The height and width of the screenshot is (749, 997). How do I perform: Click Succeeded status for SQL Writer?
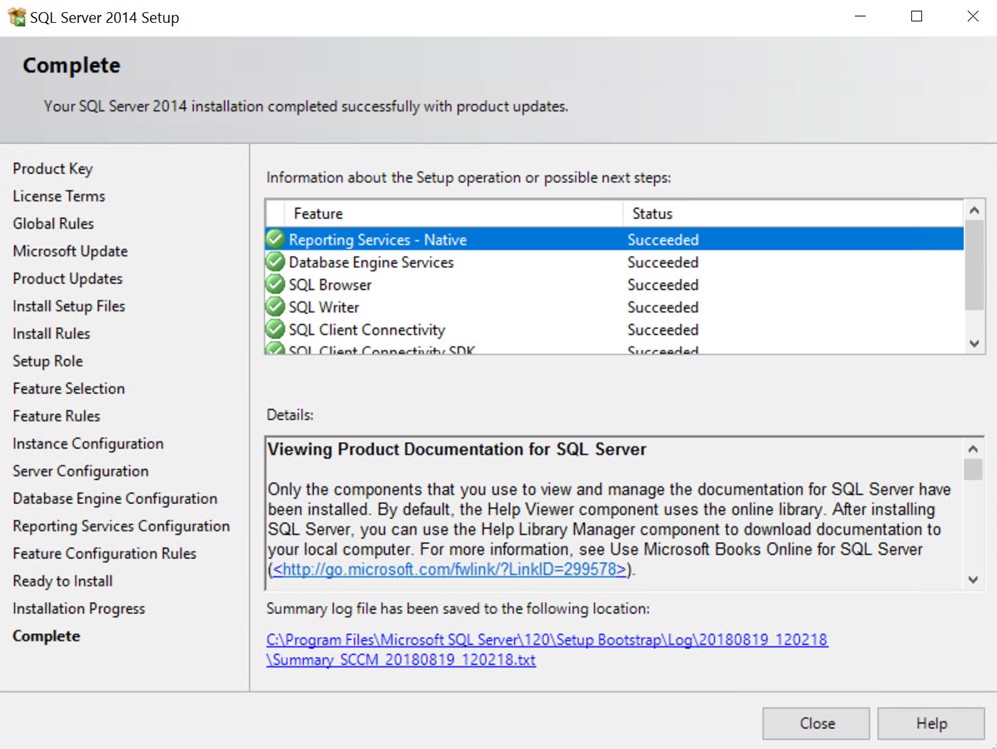pyautogui.click(x=663, y=307)
